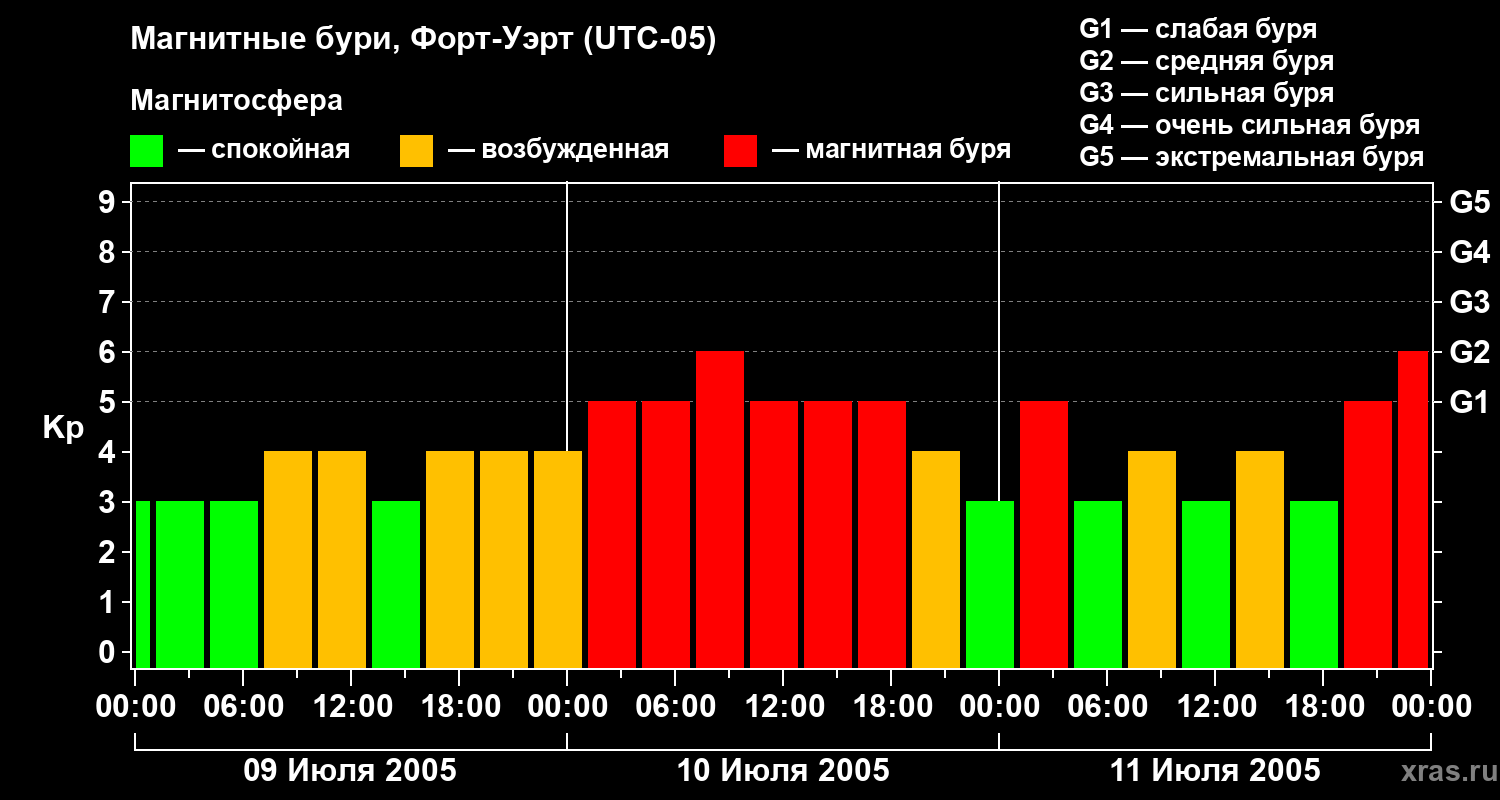Screen dimensions: 1500x800
Task: Click the 'G4 — очень сильная буря' legend line
Action: (x=1250, y=125)
